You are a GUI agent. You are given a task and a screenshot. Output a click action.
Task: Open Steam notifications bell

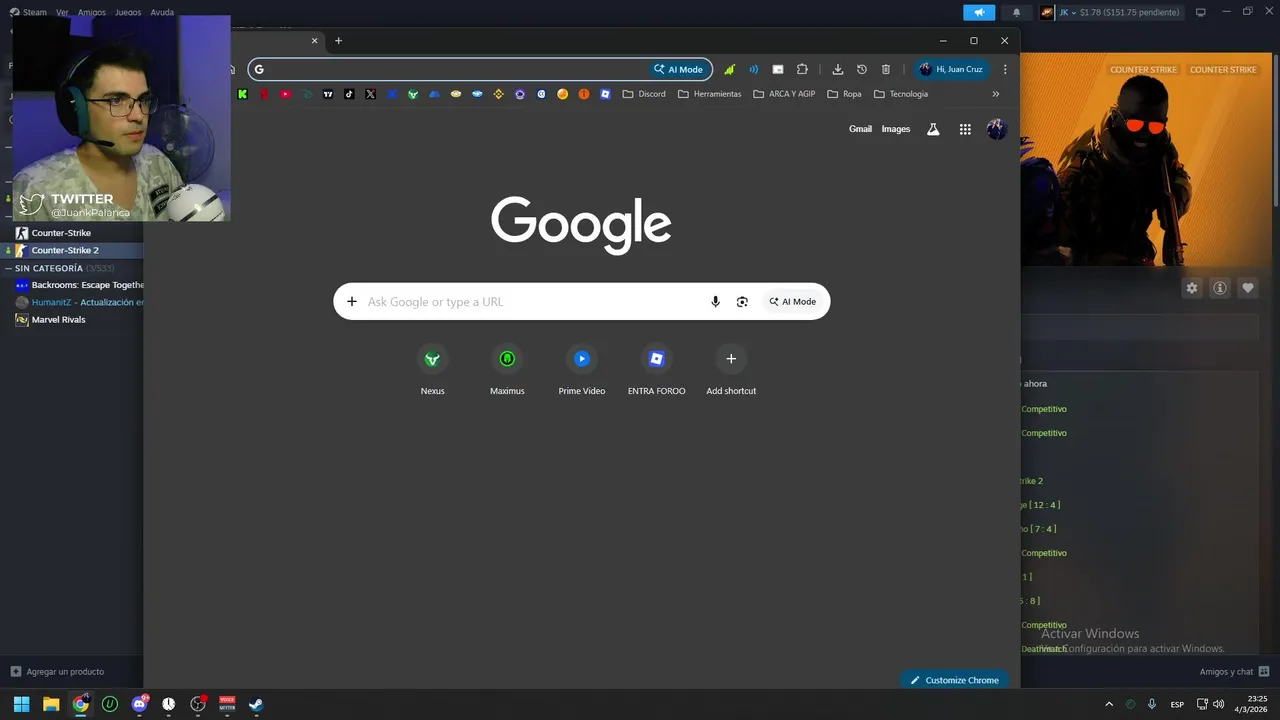pos(1017,12)
